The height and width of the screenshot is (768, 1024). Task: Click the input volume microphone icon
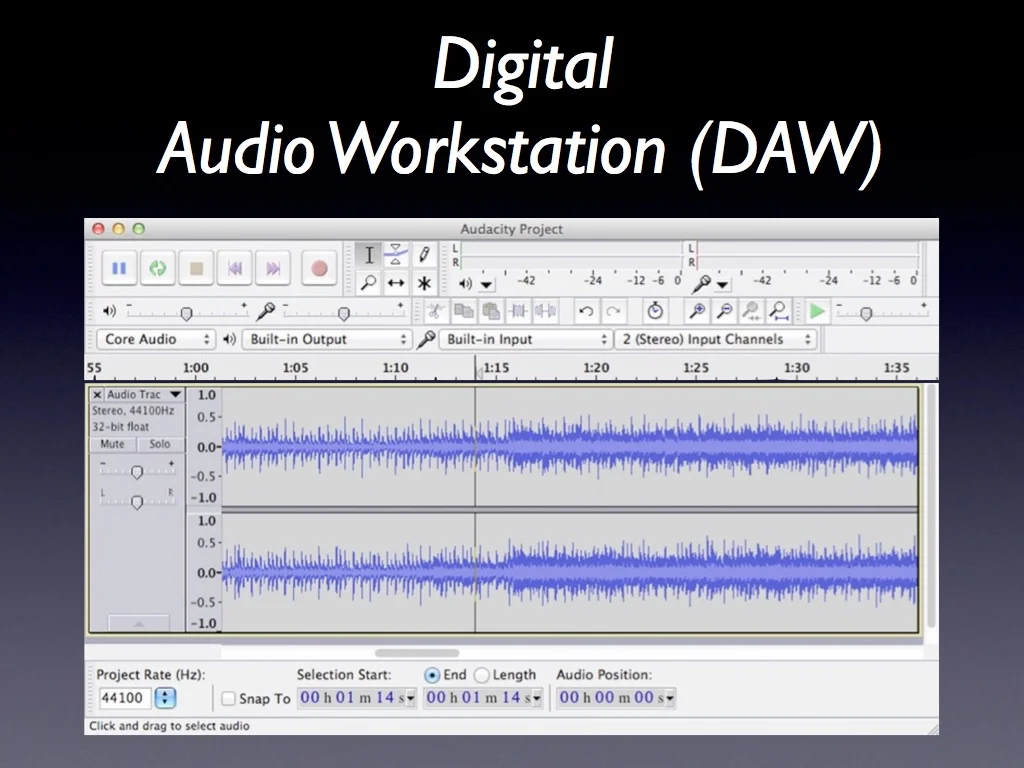coord(265,312)
